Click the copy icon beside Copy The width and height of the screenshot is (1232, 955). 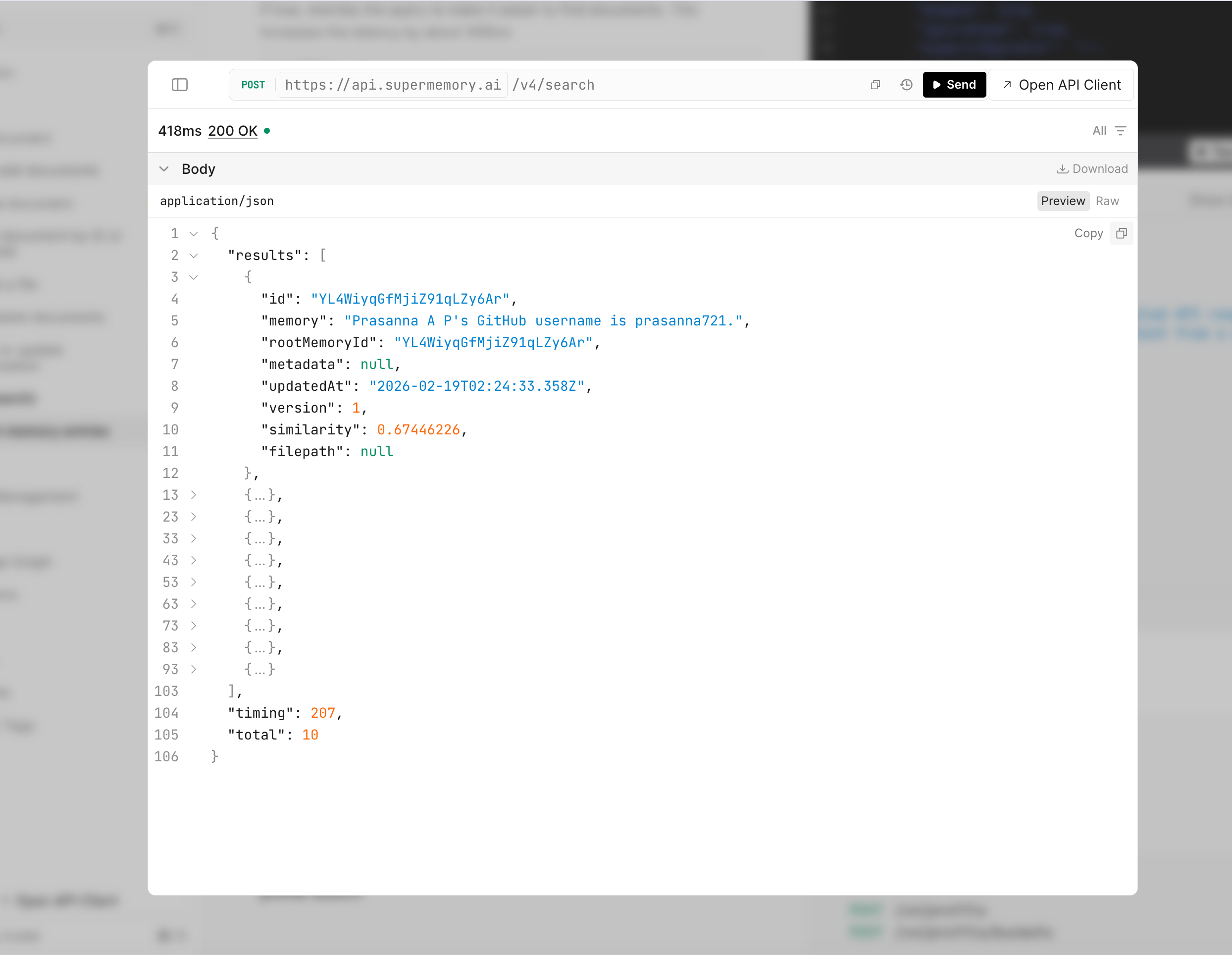point(1122,234)
